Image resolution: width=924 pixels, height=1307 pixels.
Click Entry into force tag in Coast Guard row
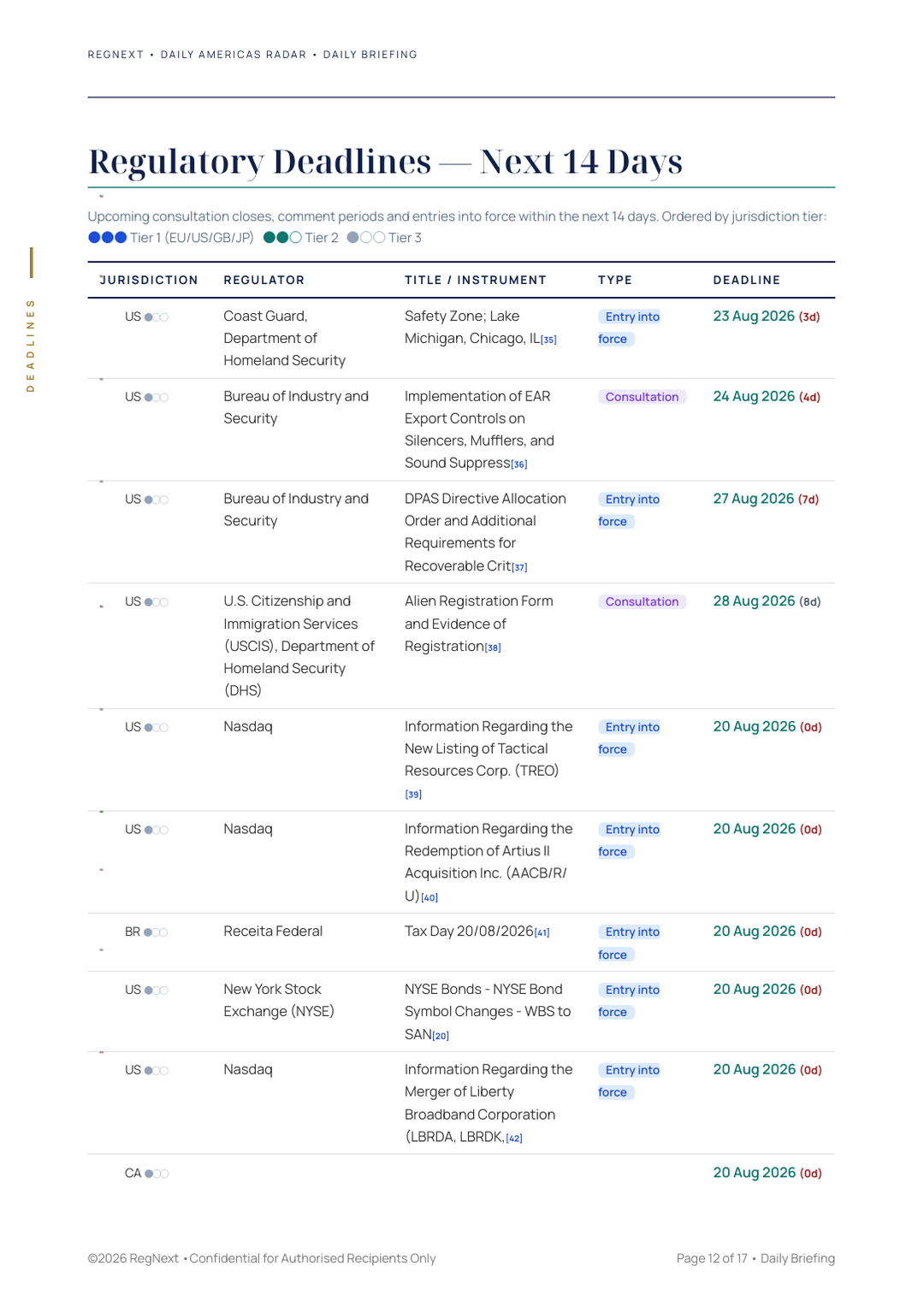pyautogui.click(x=630, y=328)
